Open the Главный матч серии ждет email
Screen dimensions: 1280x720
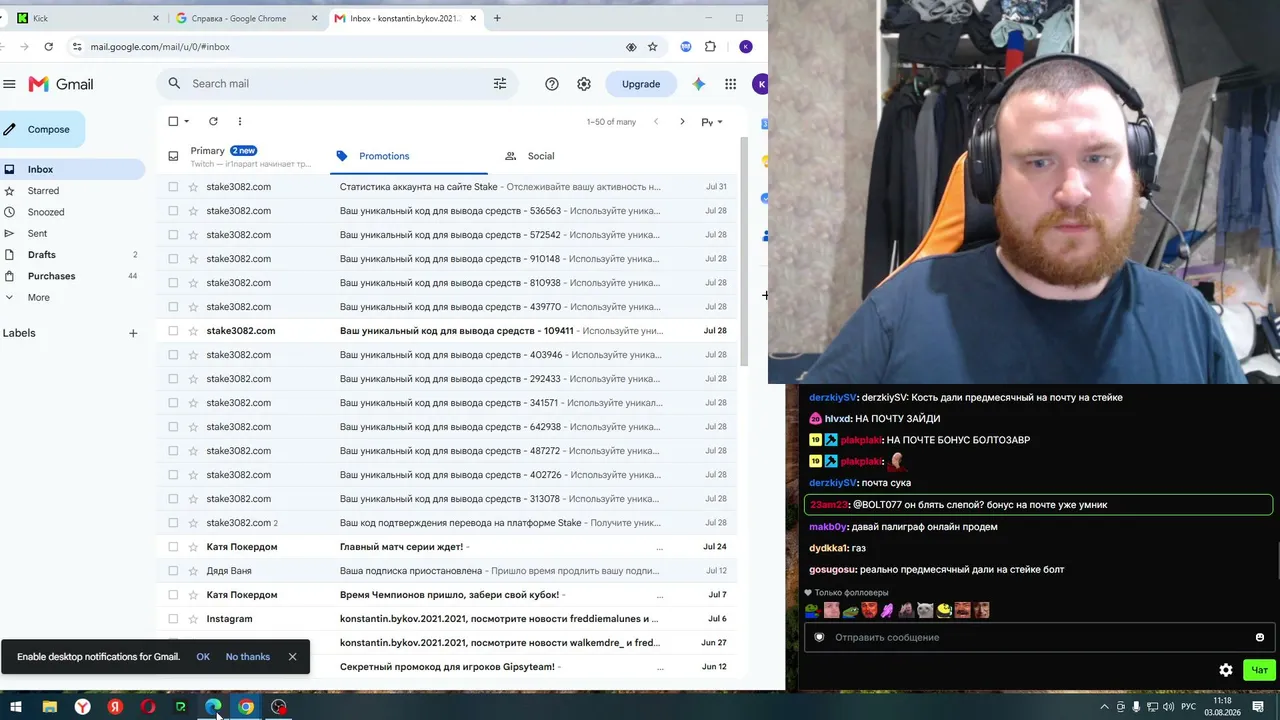[x=448, y=547]
